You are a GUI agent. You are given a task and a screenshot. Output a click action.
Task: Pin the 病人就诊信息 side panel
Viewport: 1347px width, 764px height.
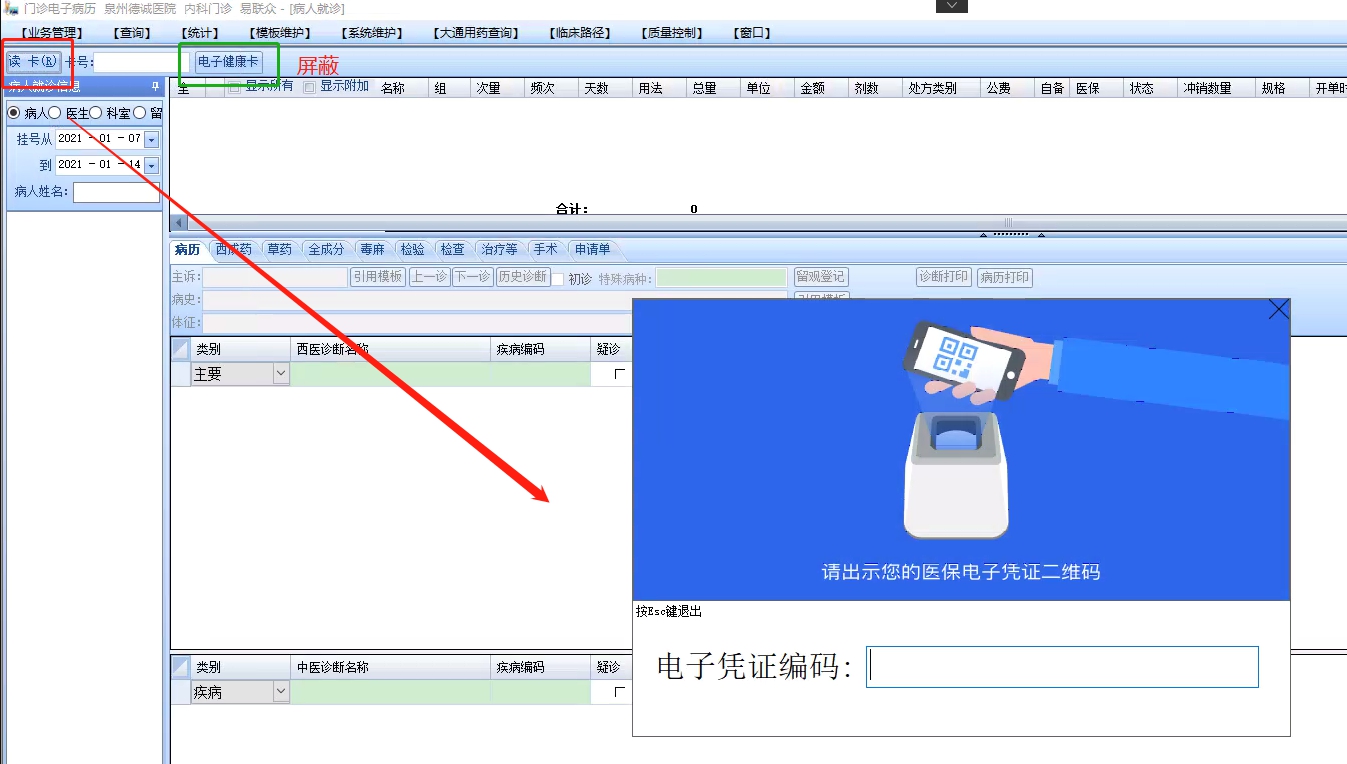click(x=155, y=87)
